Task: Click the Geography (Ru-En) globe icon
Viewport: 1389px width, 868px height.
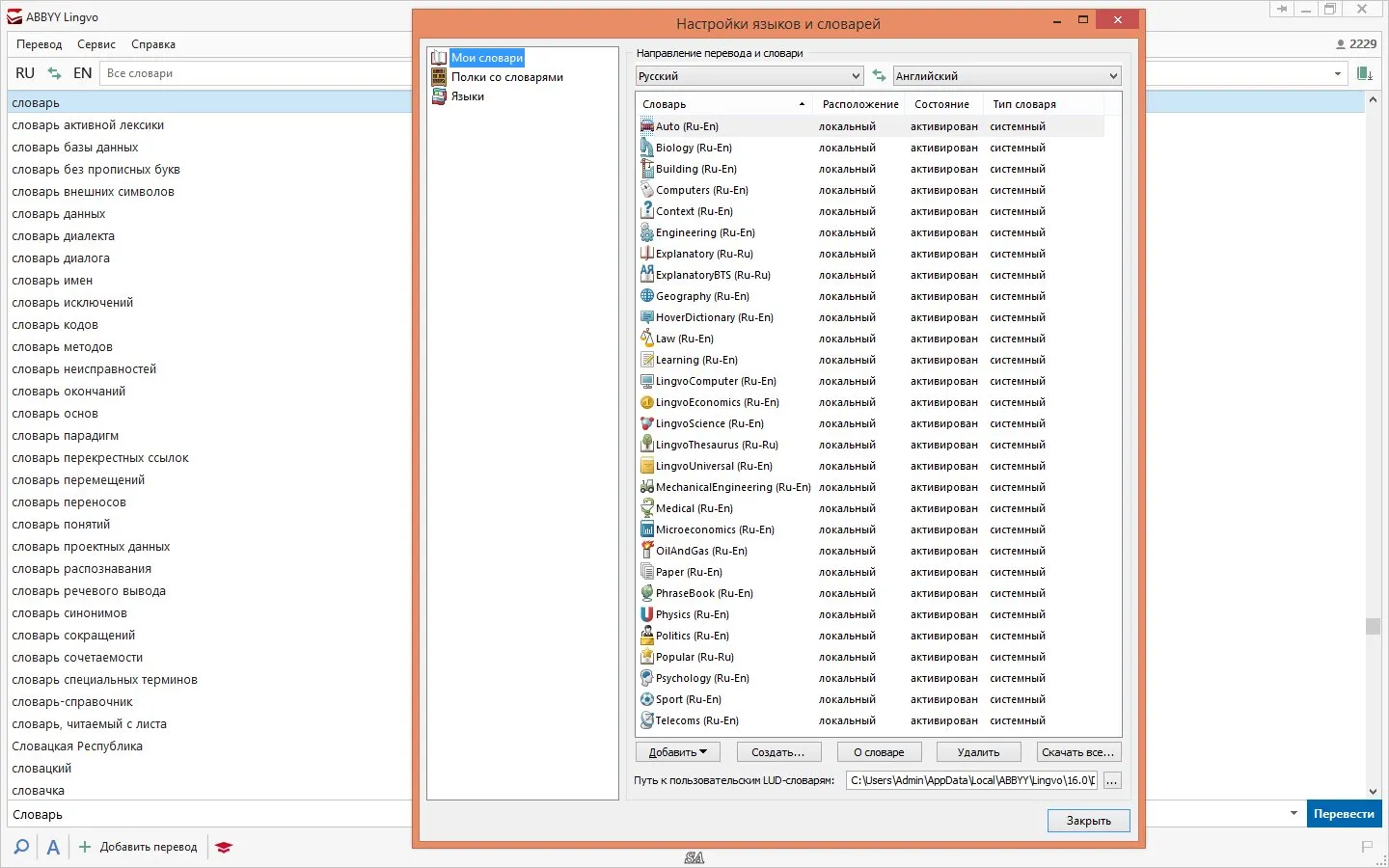Action: [647, 295]
